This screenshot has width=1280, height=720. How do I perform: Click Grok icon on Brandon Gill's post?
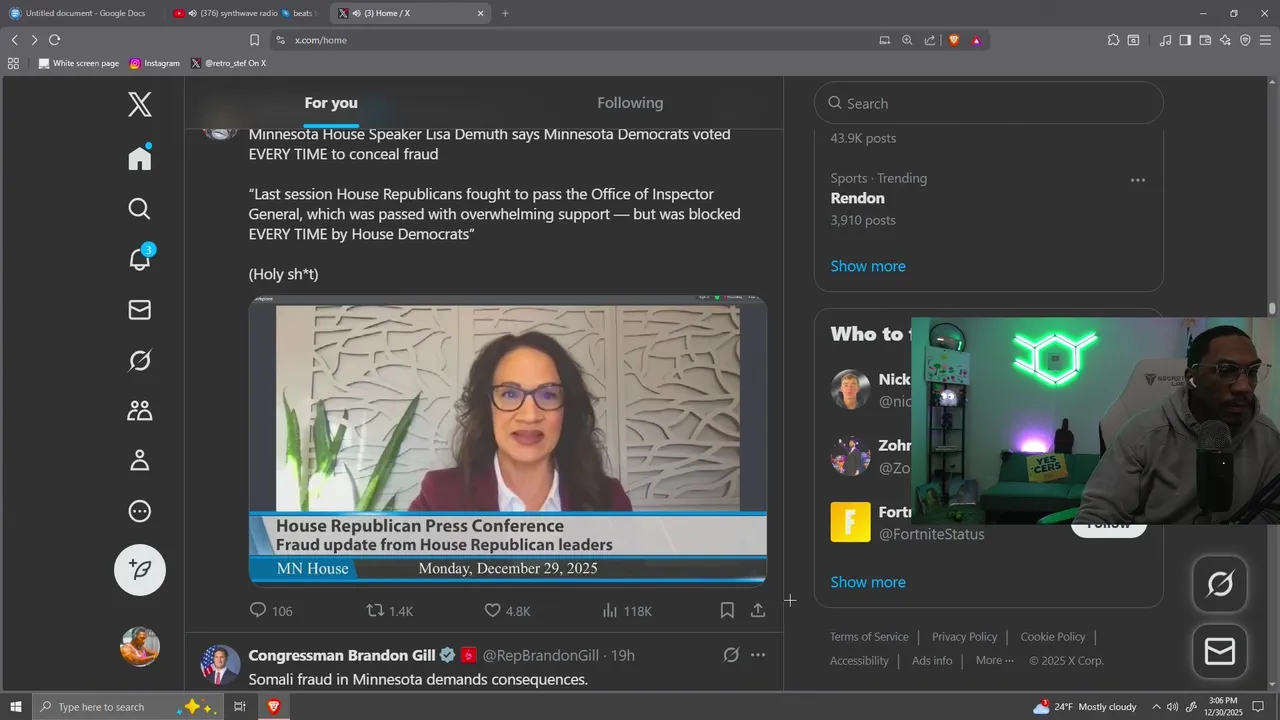[731, 655]
